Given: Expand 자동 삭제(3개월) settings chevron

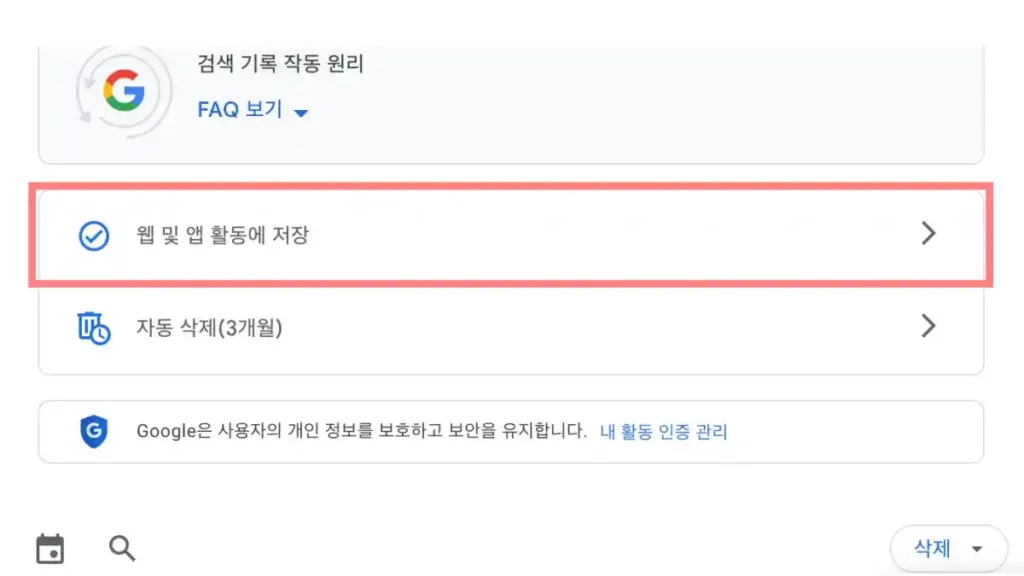Looking at the screenshot, I should click(x=928, y=325).
